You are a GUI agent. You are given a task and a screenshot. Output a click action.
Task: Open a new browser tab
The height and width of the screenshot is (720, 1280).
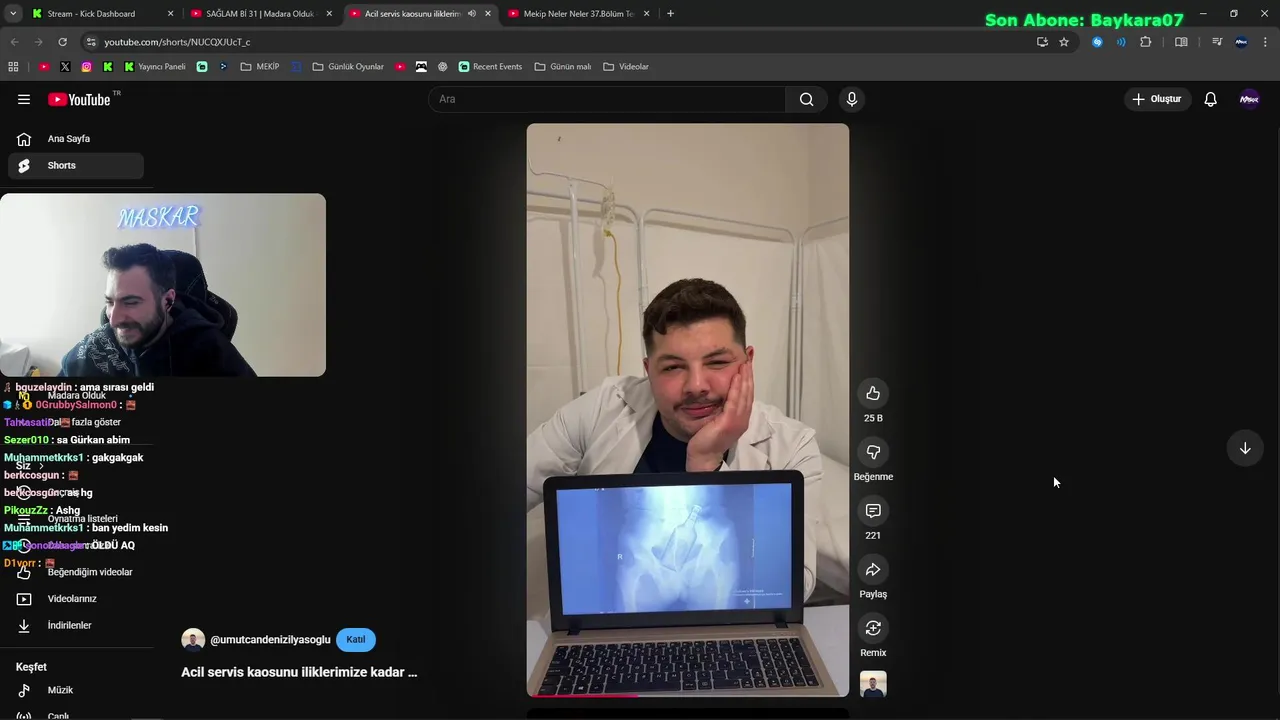pos(670,14)
